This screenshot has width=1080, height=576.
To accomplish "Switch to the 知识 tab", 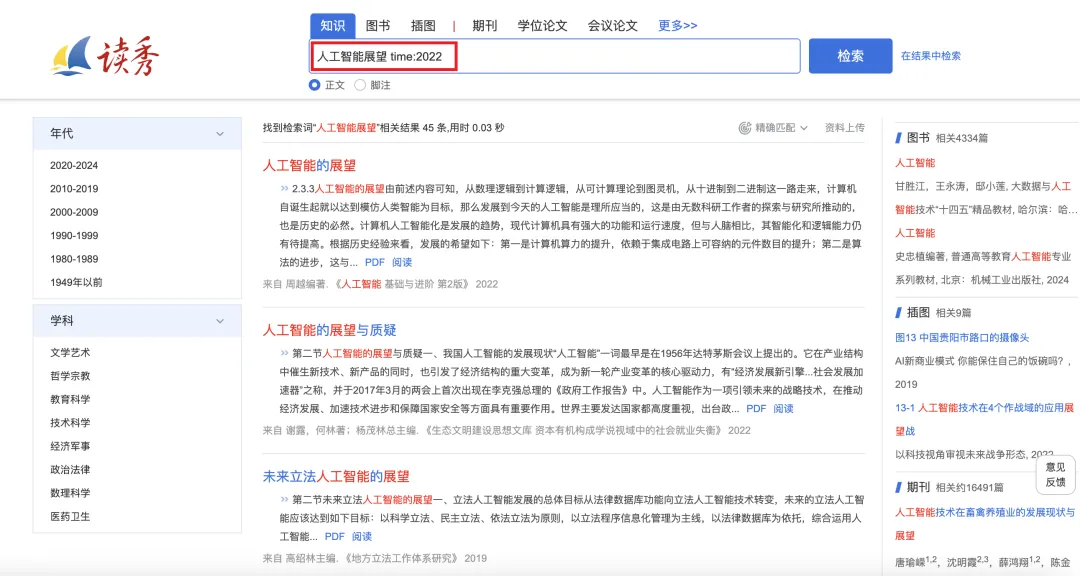I will (x=333, y=25).
